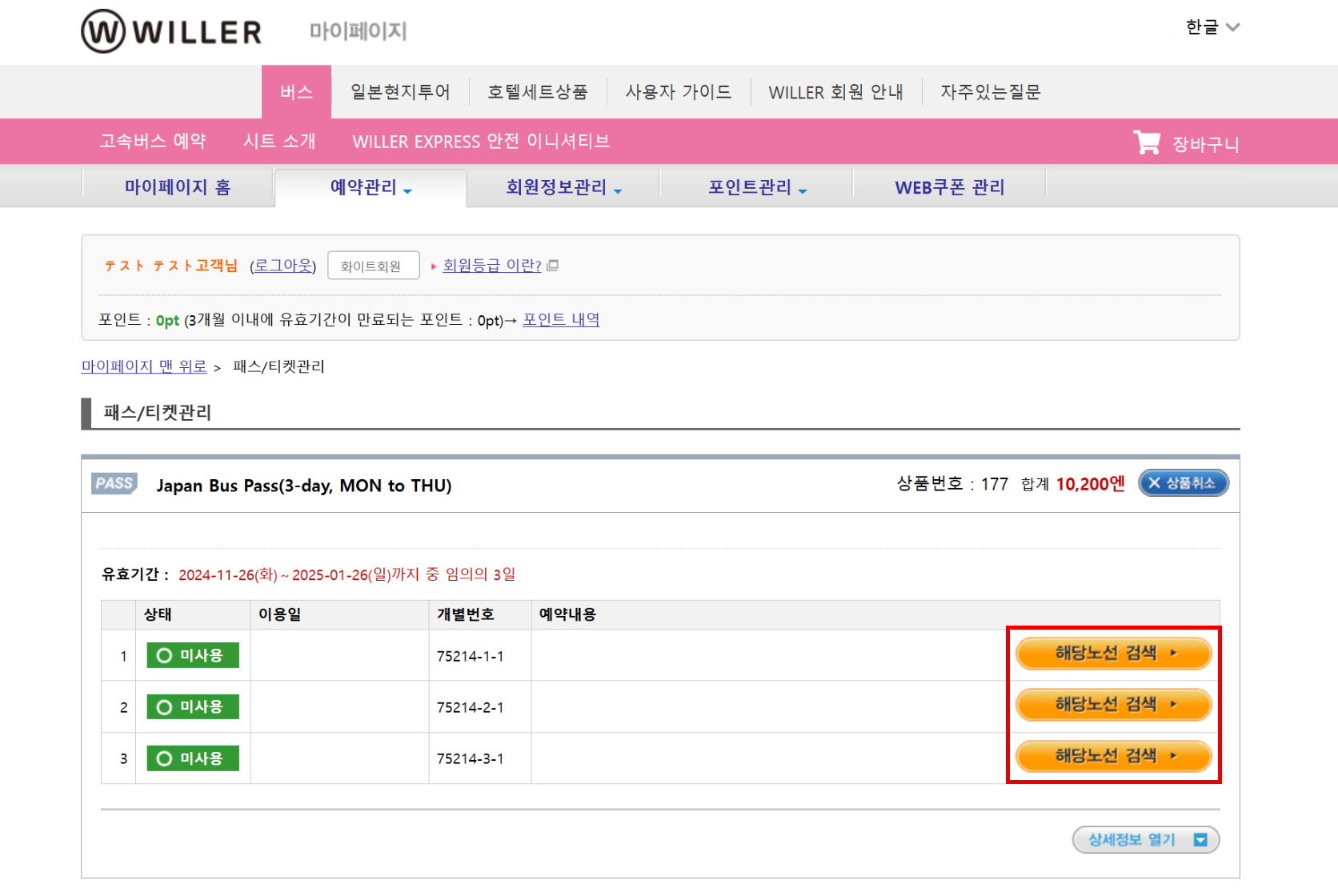Open the 회원등급 이란? link

click(492, 266)
